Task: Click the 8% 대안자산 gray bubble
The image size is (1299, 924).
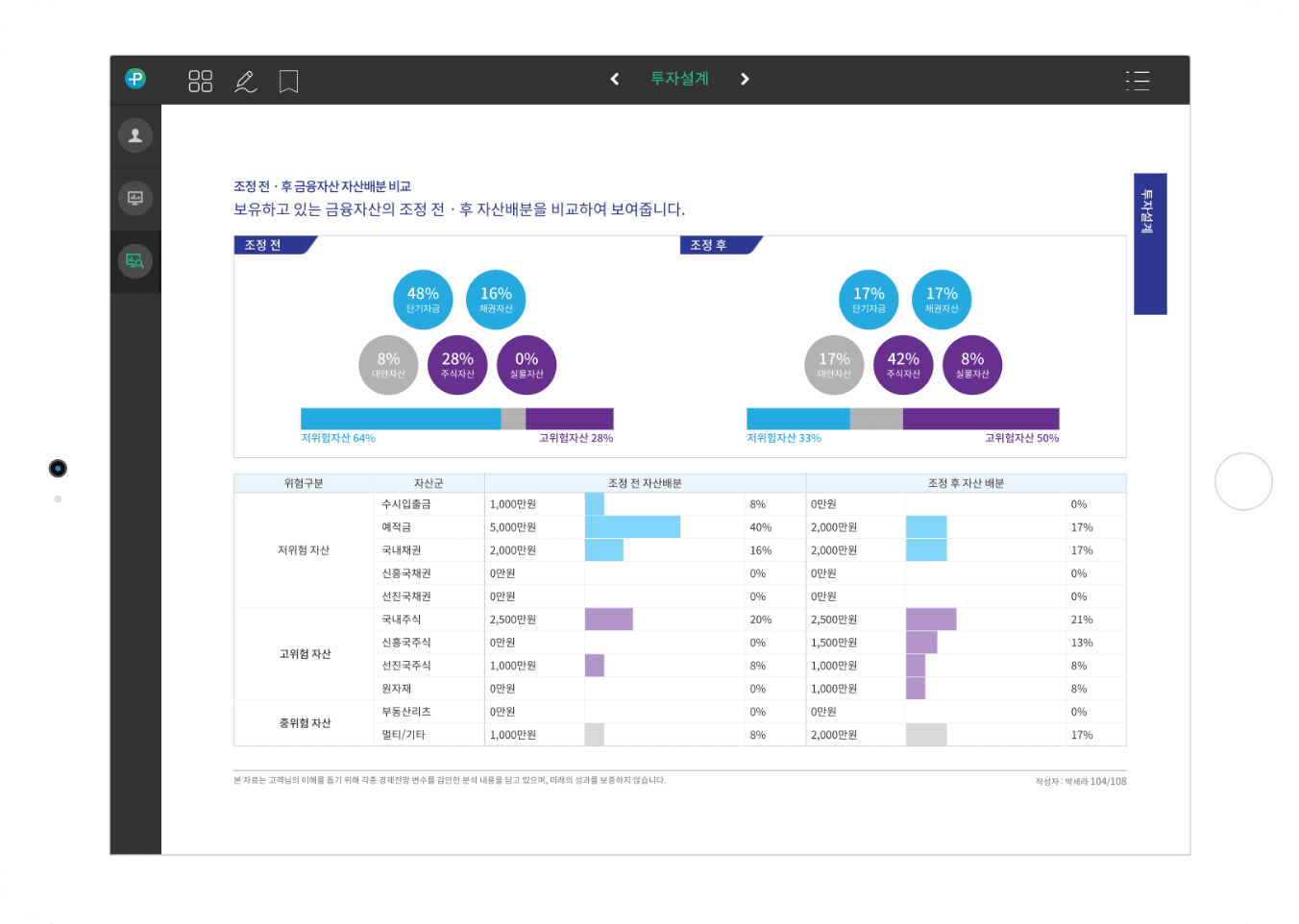Action: tap(388, 365)
